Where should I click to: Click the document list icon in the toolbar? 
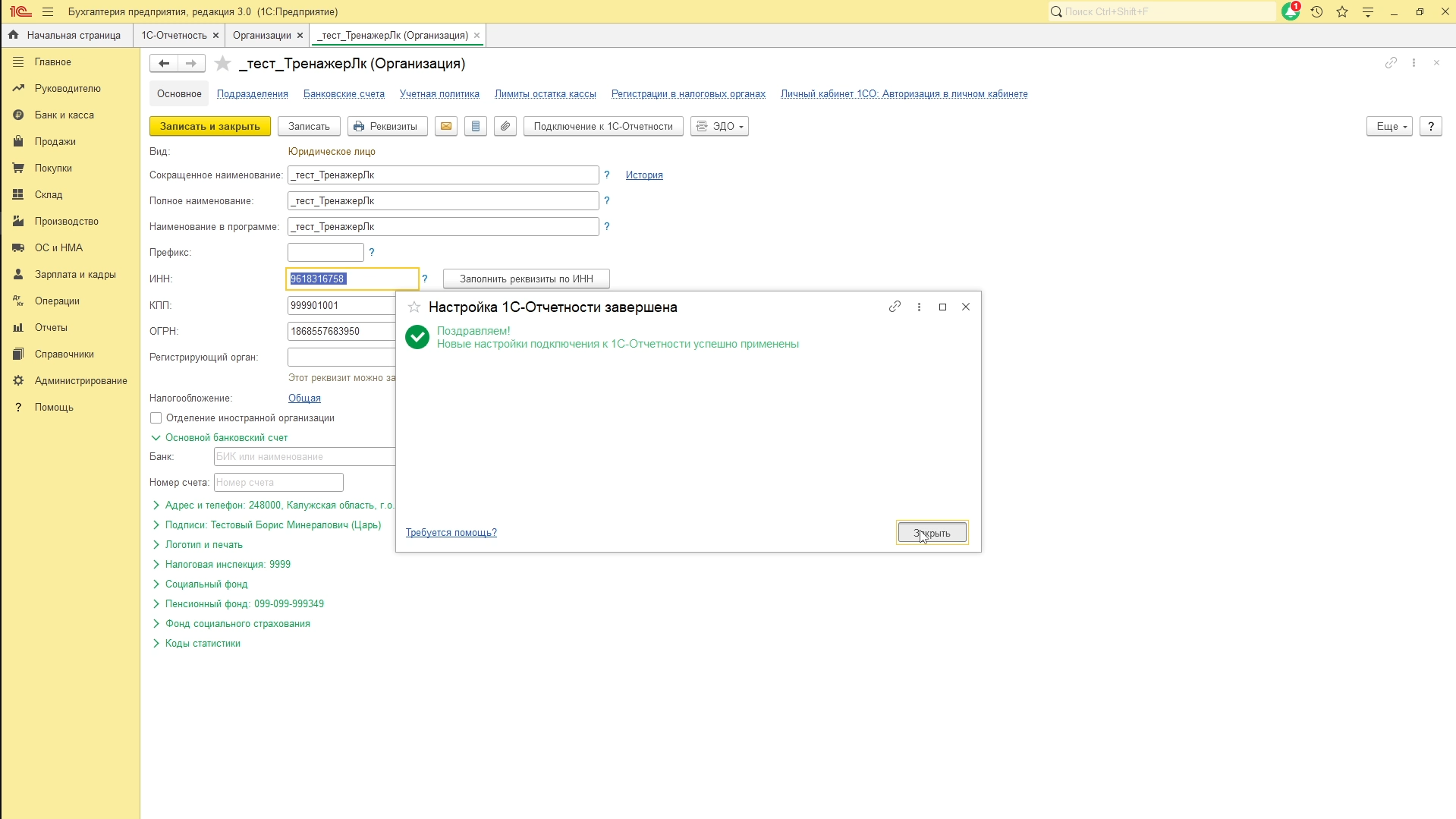476,126
